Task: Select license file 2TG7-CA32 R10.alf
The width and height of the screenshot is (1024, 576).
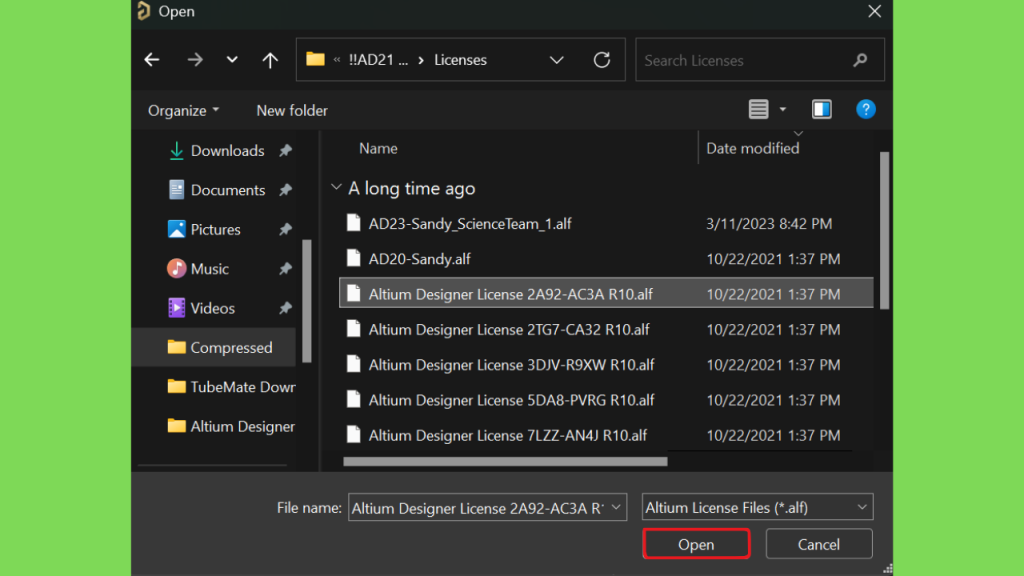Action: coord(509,330)
